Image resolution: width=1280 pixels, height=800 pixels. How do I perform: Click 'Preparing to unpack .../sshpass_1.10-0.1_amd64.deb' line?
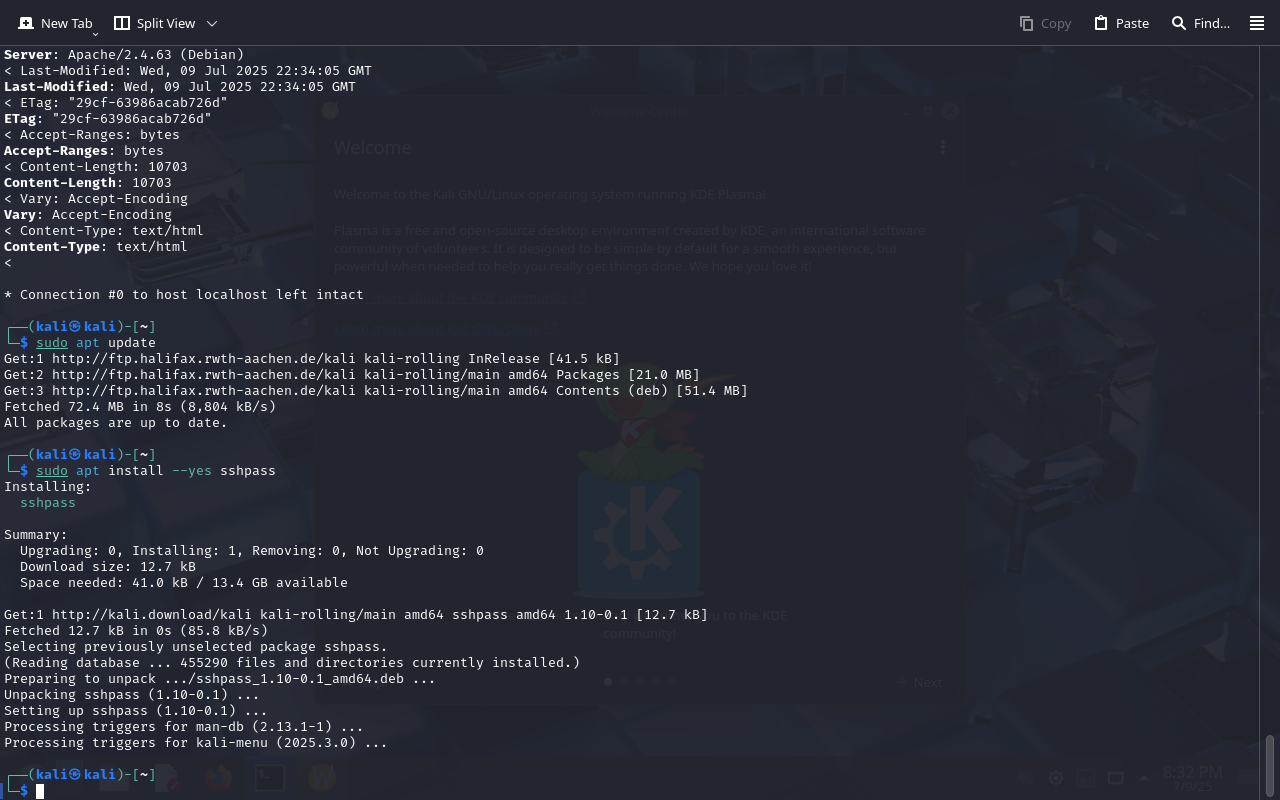coord(220,679)
